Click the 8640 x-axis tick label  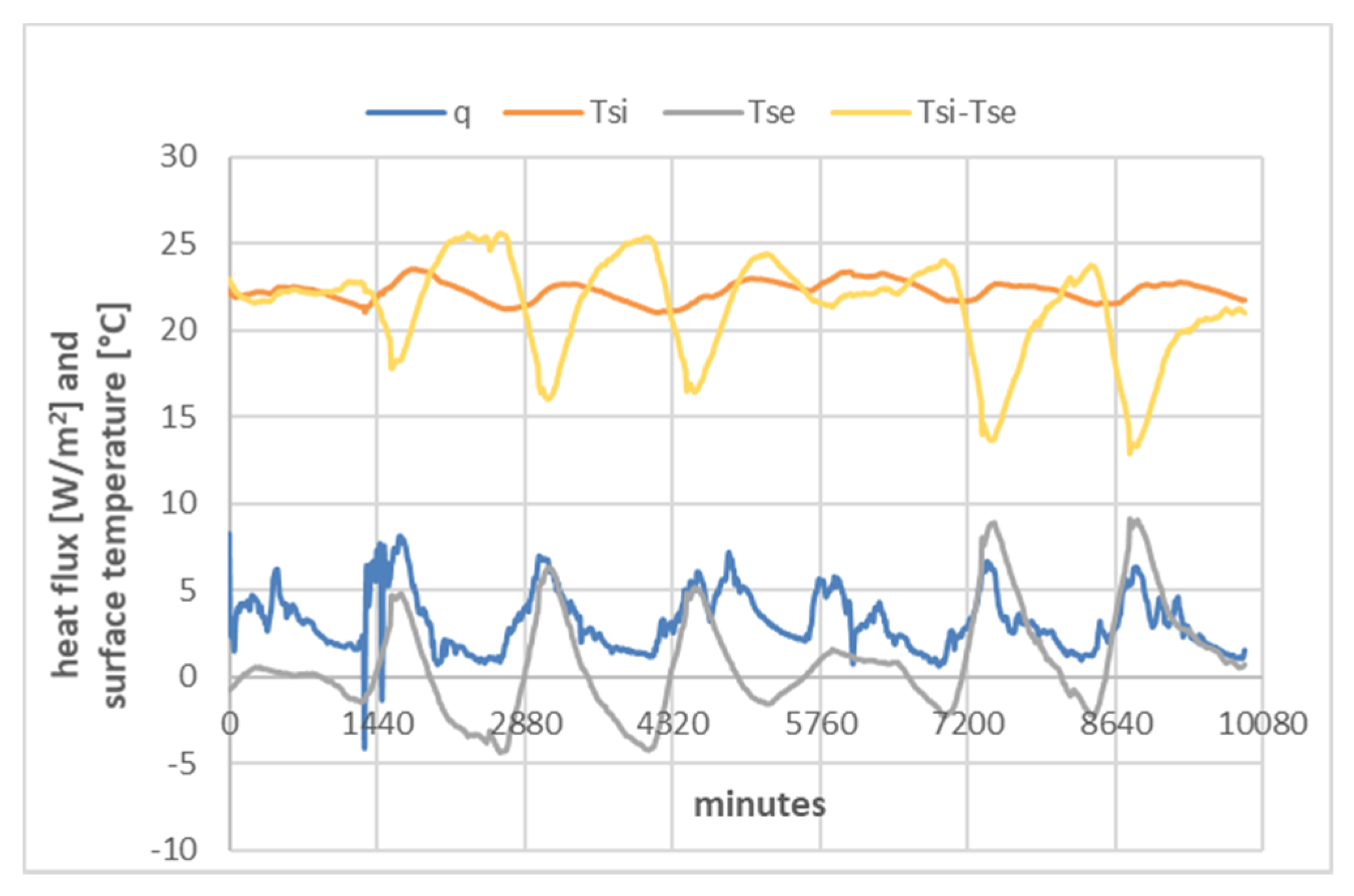coord(1116,725)
